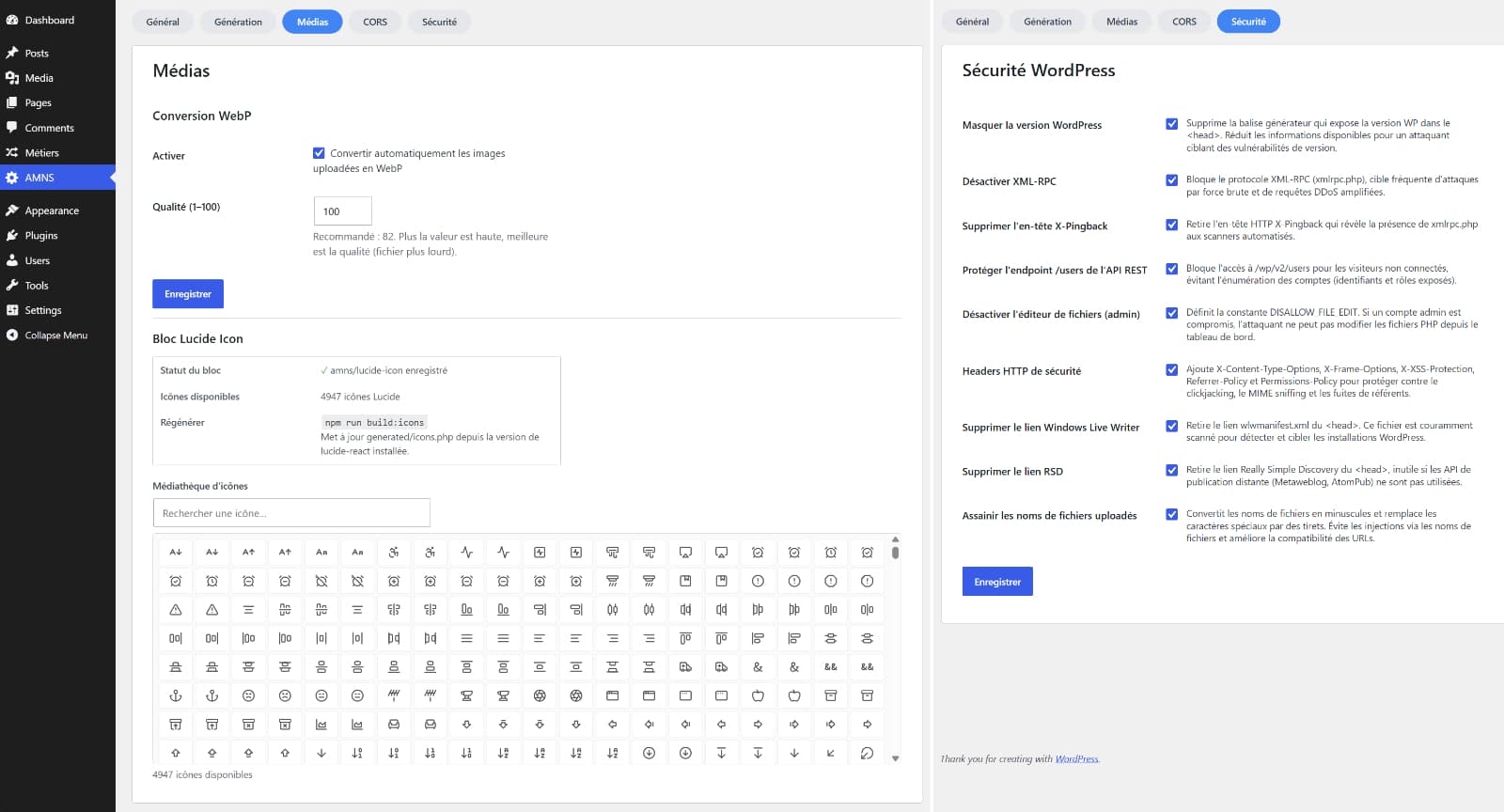1504x812 pixels.
Task: Open the Dashboard menu in the sidebar
Action: tap(57, 20)
